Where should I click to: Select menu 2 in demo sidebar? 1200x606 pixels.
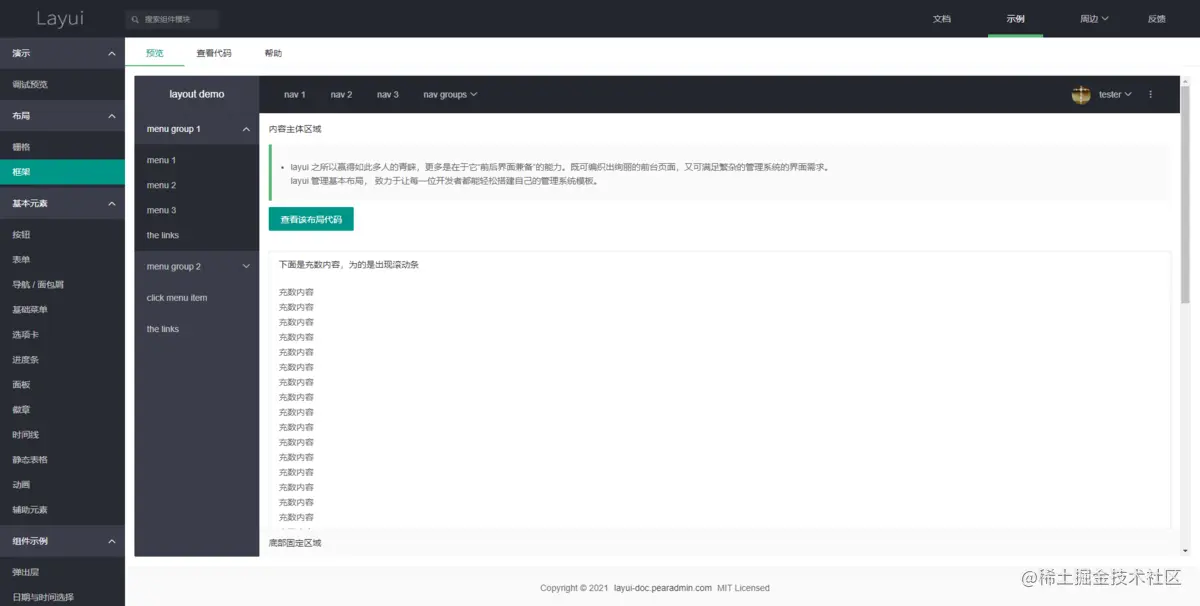197,185
